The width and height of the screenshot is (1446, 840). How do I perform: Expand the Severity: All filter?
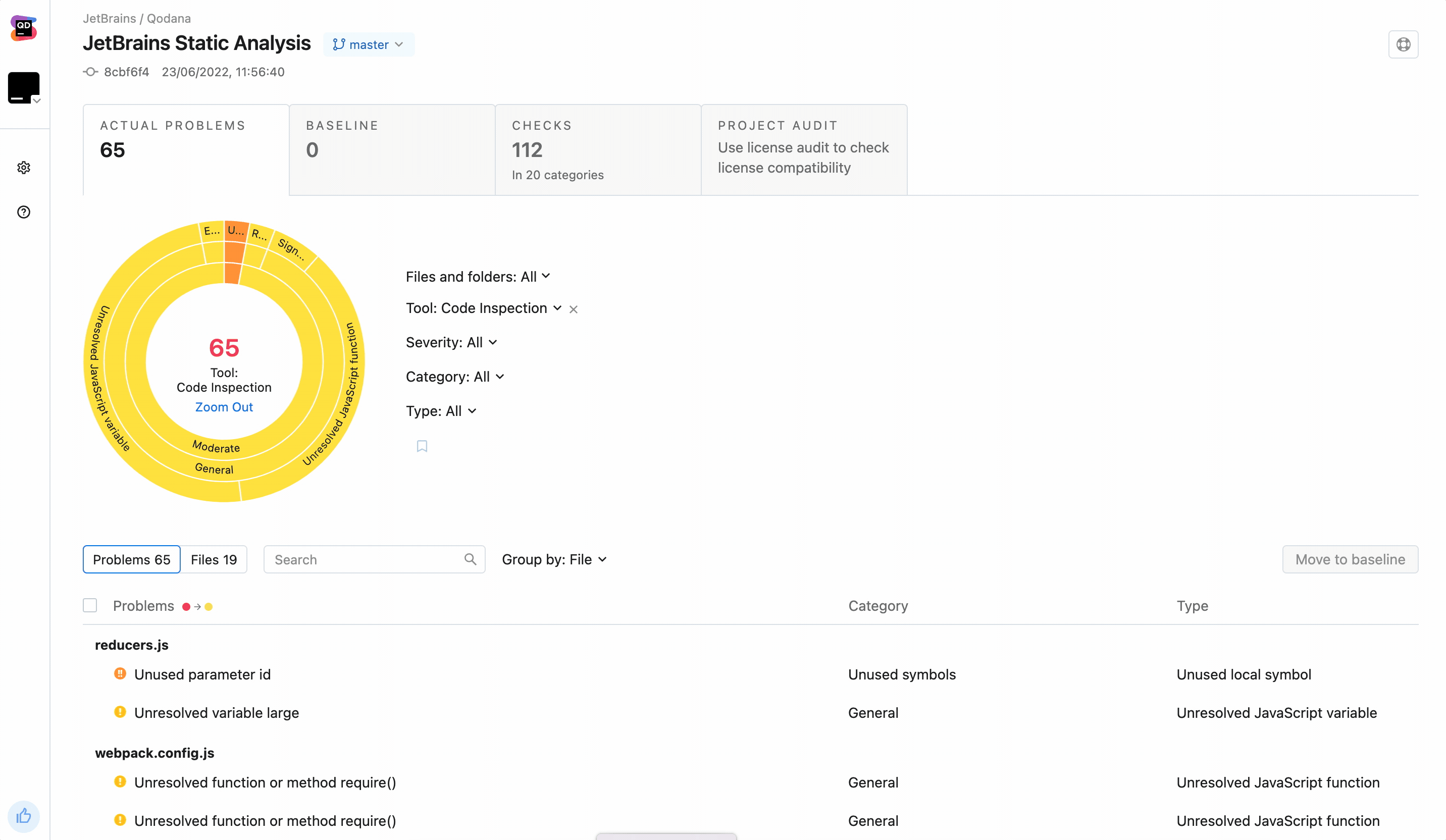click(x=451, y=343)
